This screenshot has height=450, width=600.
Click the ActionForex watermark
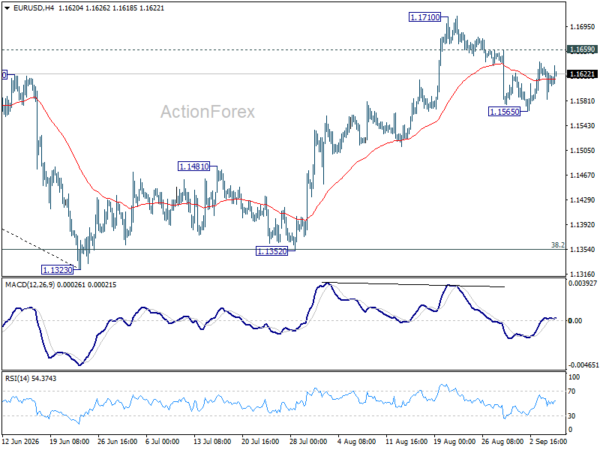coord(207,112)
